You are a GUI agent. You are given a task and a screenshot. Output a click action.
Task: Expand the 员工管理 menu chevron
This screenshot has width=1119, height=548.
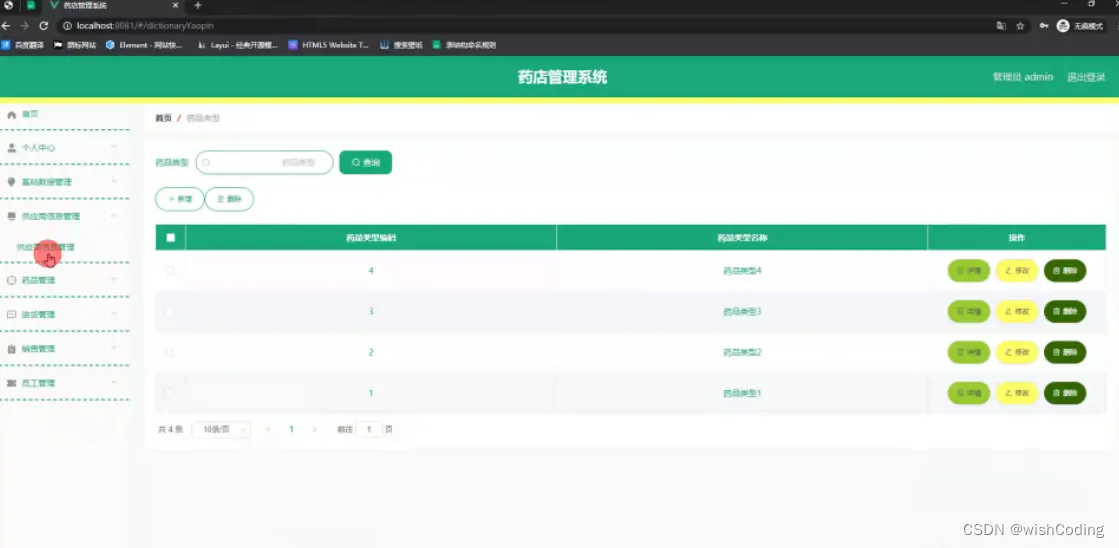pos(113,382)
